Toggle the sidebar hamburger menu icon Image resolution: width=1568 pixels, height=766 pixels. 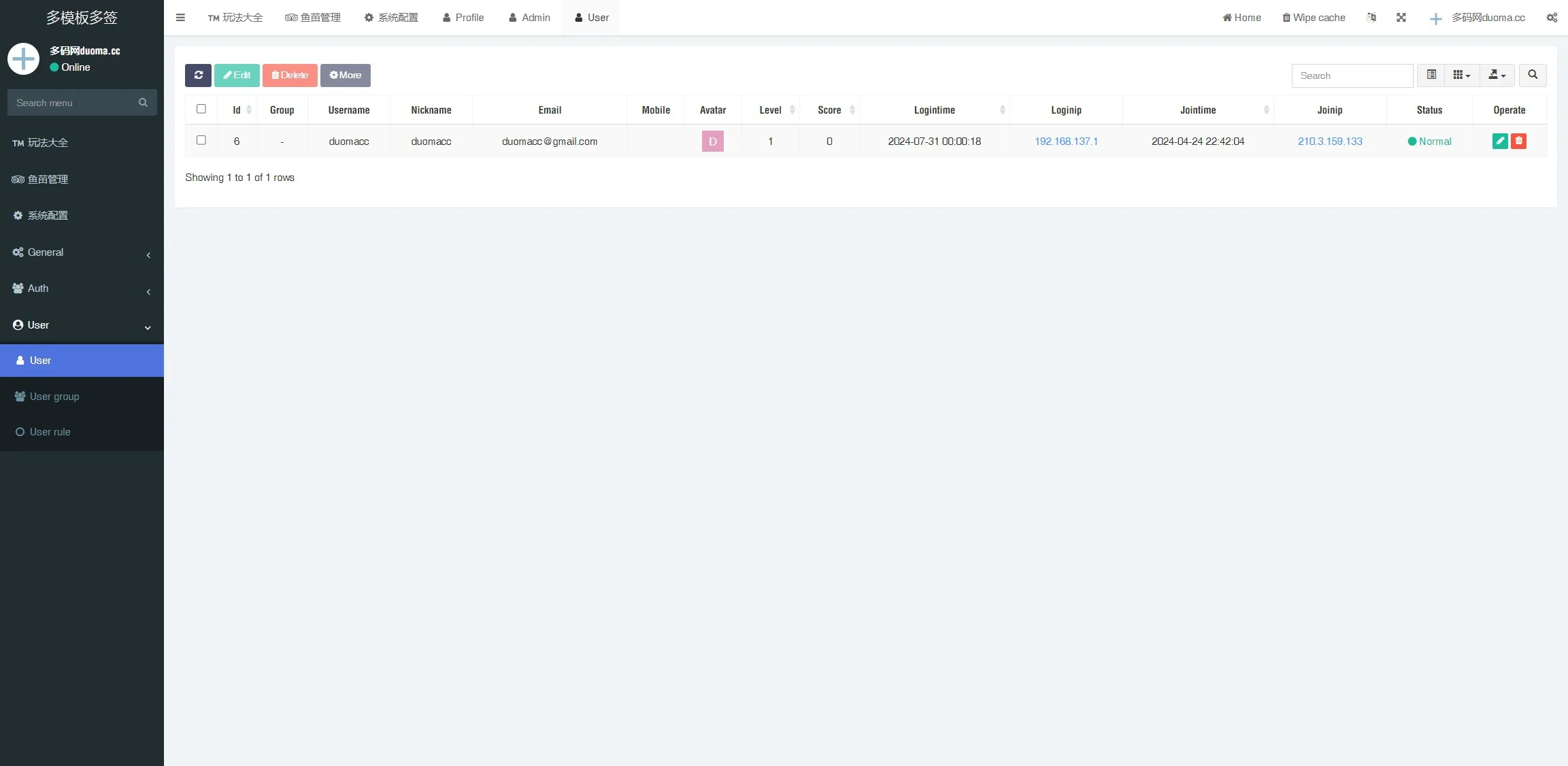coord(180,18)
